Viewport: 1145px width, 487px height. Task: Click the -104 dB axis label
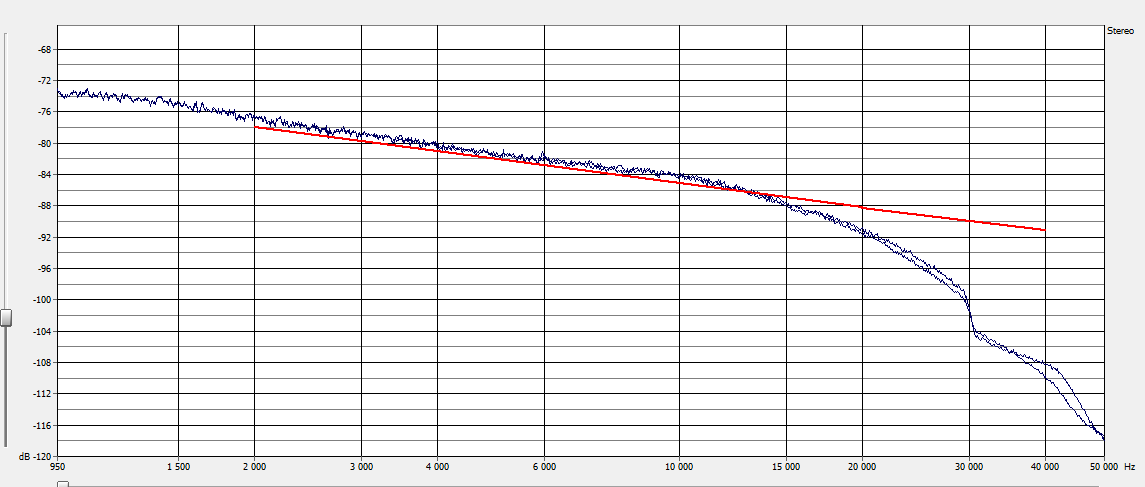[x=41, y=331]
